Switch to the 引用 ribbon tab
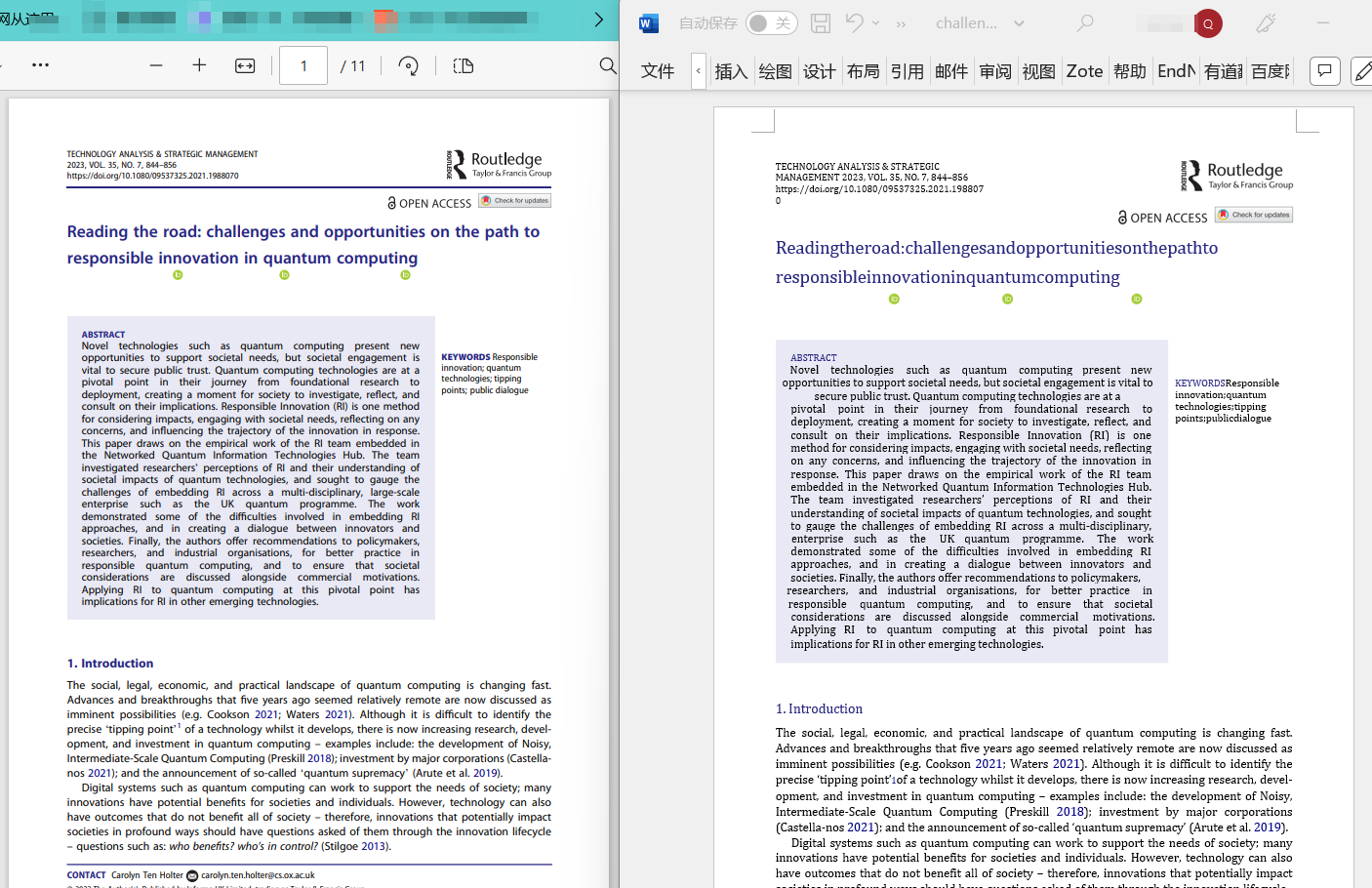The image size is (1372, 888). [x=907, y=71]
